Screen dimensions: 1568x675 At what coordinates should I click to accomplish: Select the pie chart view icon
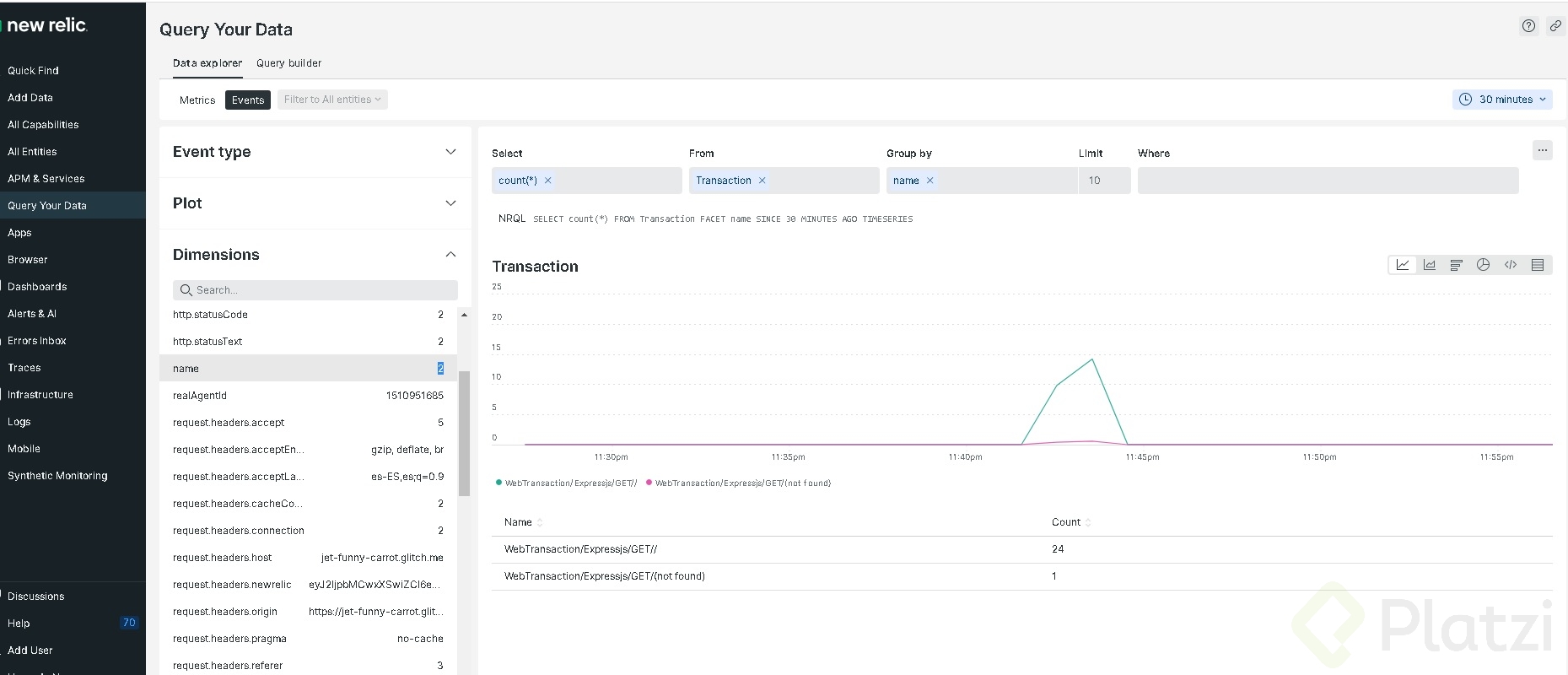click(1483, 265)
